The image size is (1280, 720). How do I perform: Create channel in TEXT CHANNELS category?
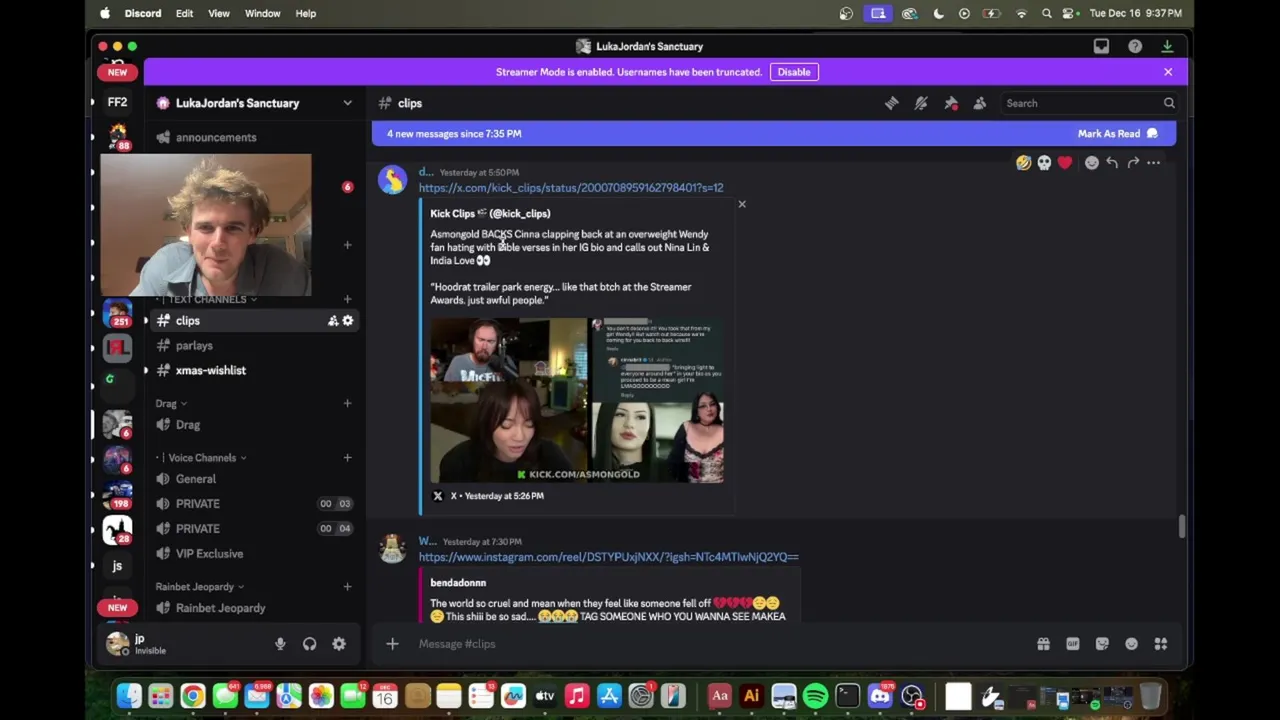[x=347, y=299]
